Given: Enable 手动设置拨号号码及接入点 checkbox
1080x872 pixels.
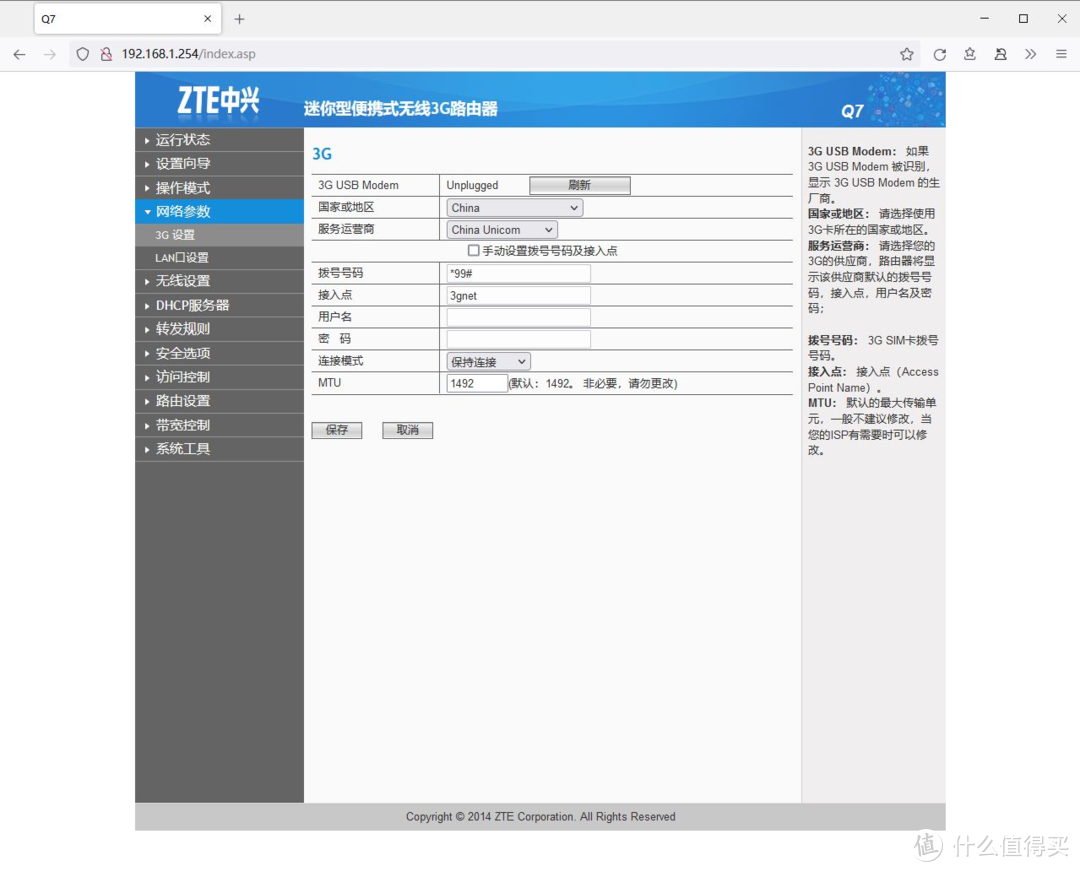Looking at the screenshot, I should click(x=474, y=250).
